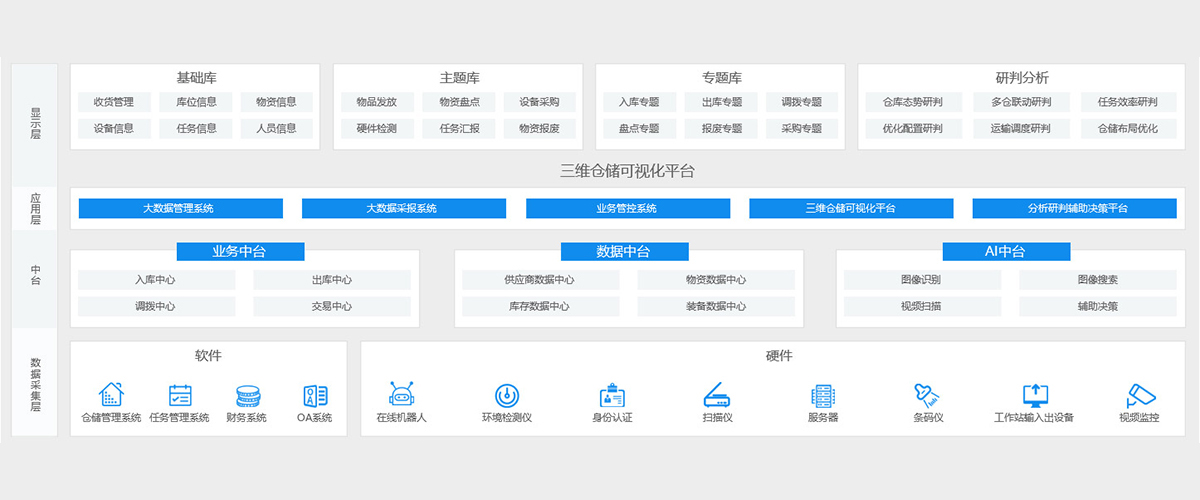Select the 物资数据中心 item

click(716, 280)
